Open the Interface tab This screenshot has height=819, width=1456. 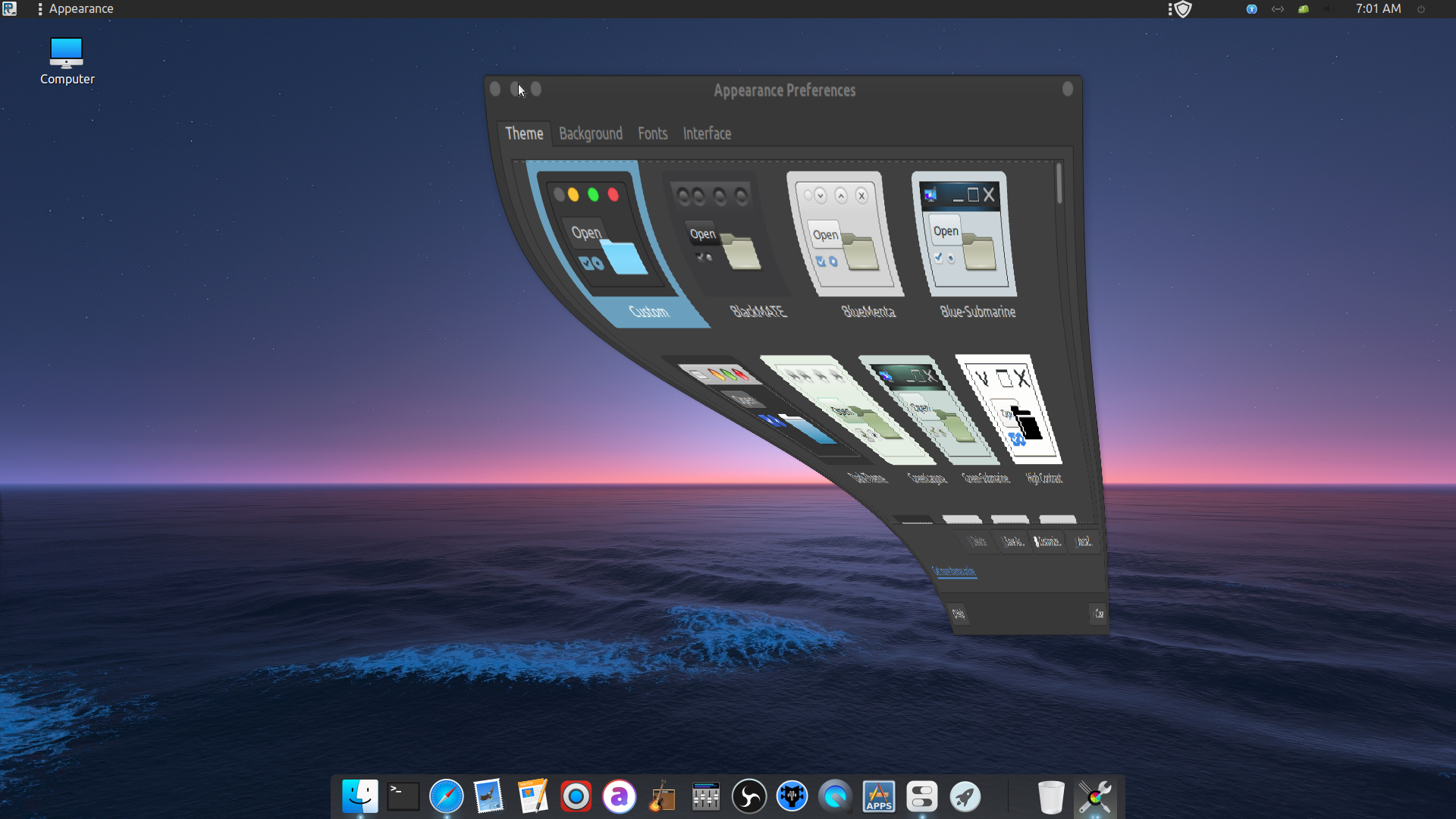click(707, 133)
